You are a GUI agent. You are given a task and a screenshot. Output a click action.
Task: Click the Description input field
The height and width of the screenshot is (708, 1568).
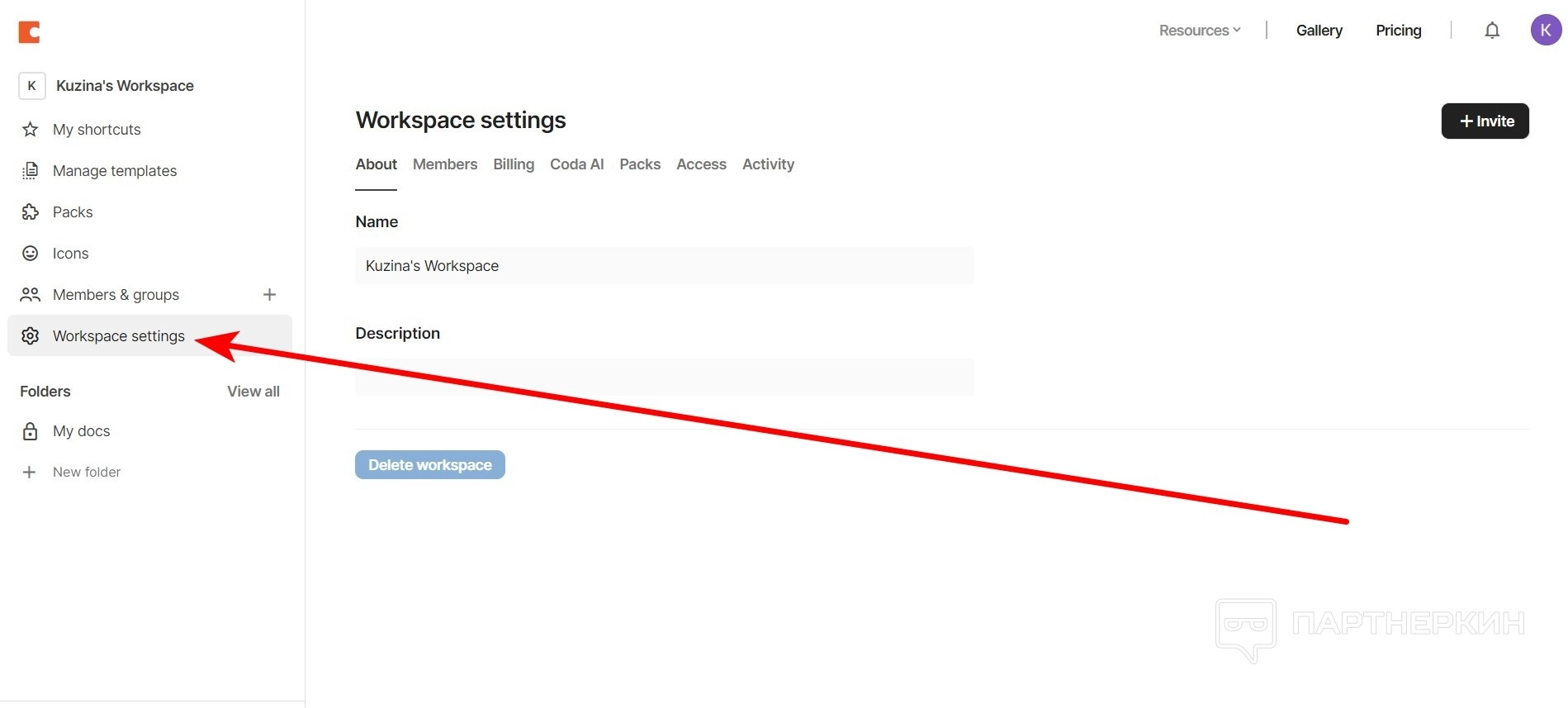click(x=665, y=377)
